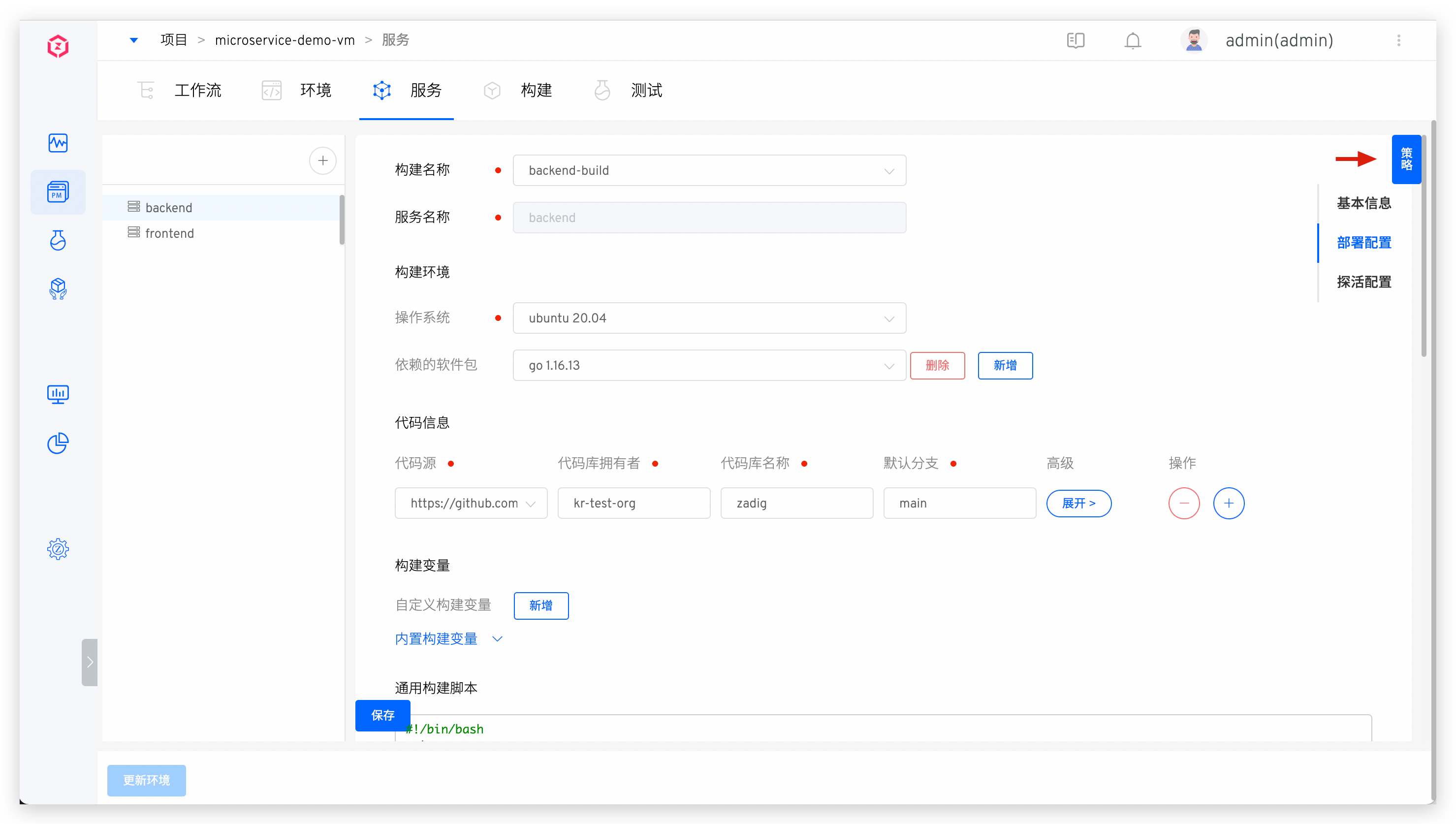Open the 探活配置 section on the right
1456x824 pixels.
point(1364,281)
